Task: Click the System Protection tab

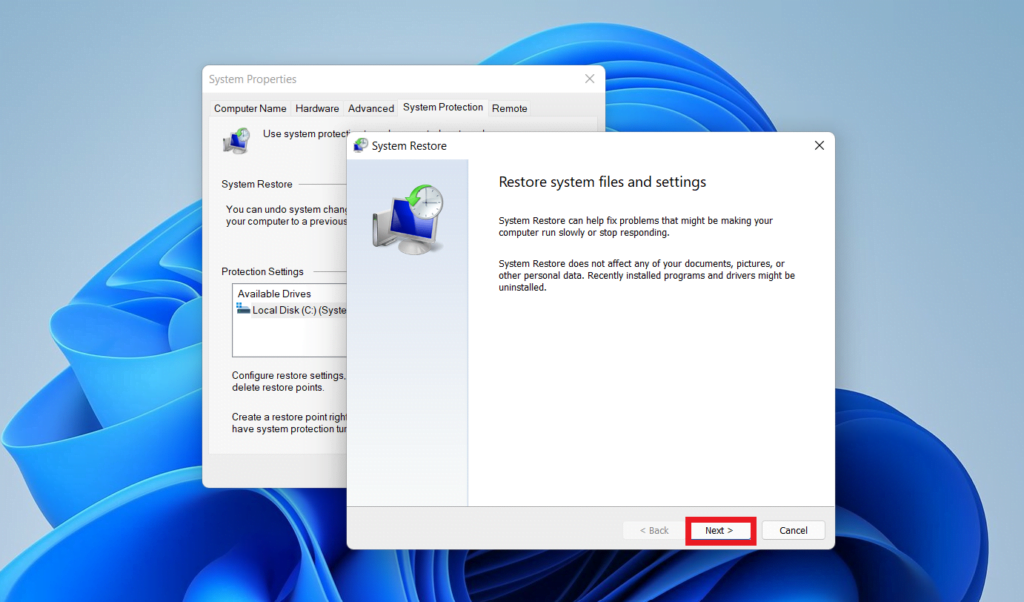Action: tap(443, 108)
